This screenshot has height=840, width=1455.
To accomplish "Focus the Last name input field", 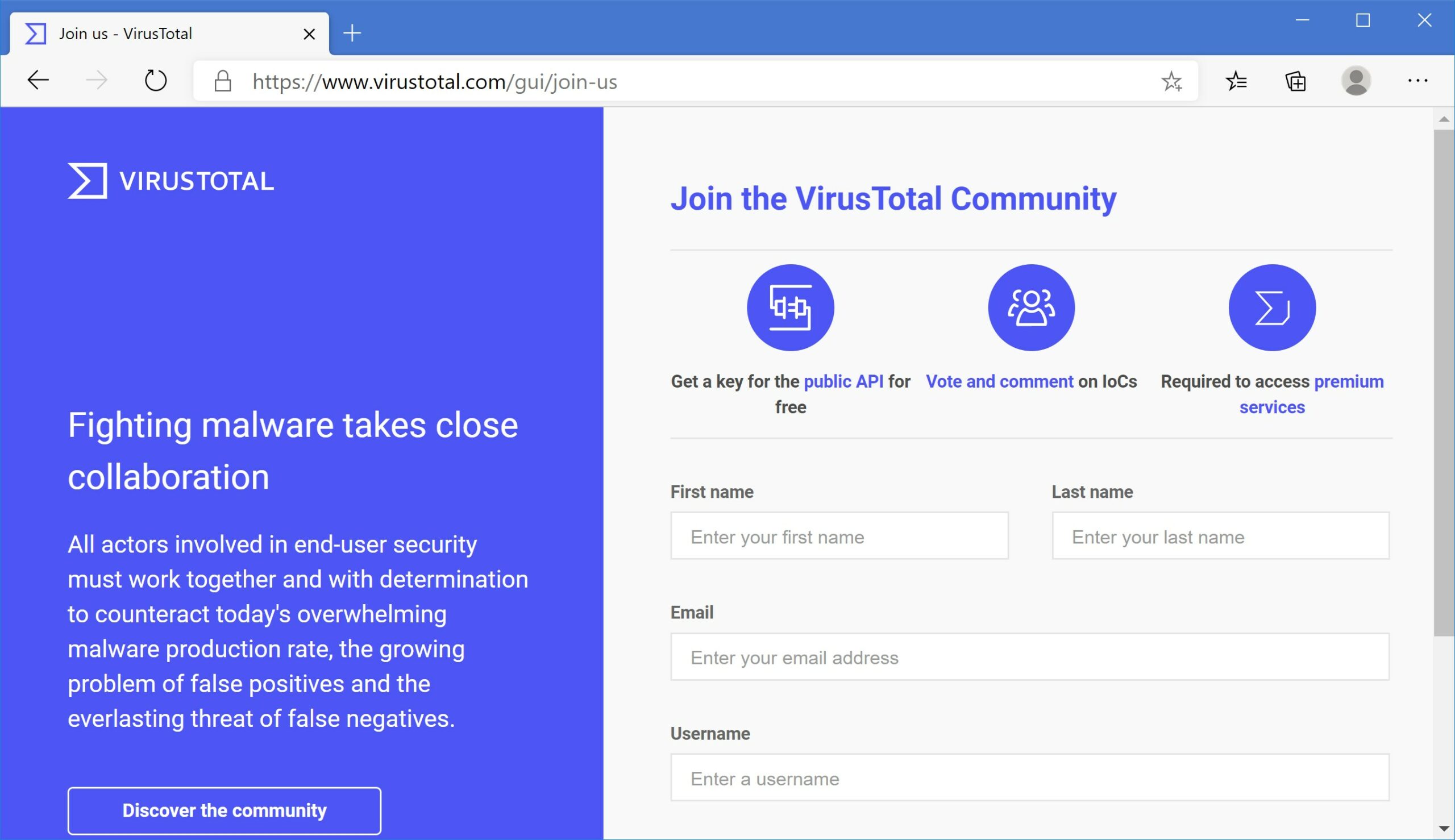I will (1221, 536).
